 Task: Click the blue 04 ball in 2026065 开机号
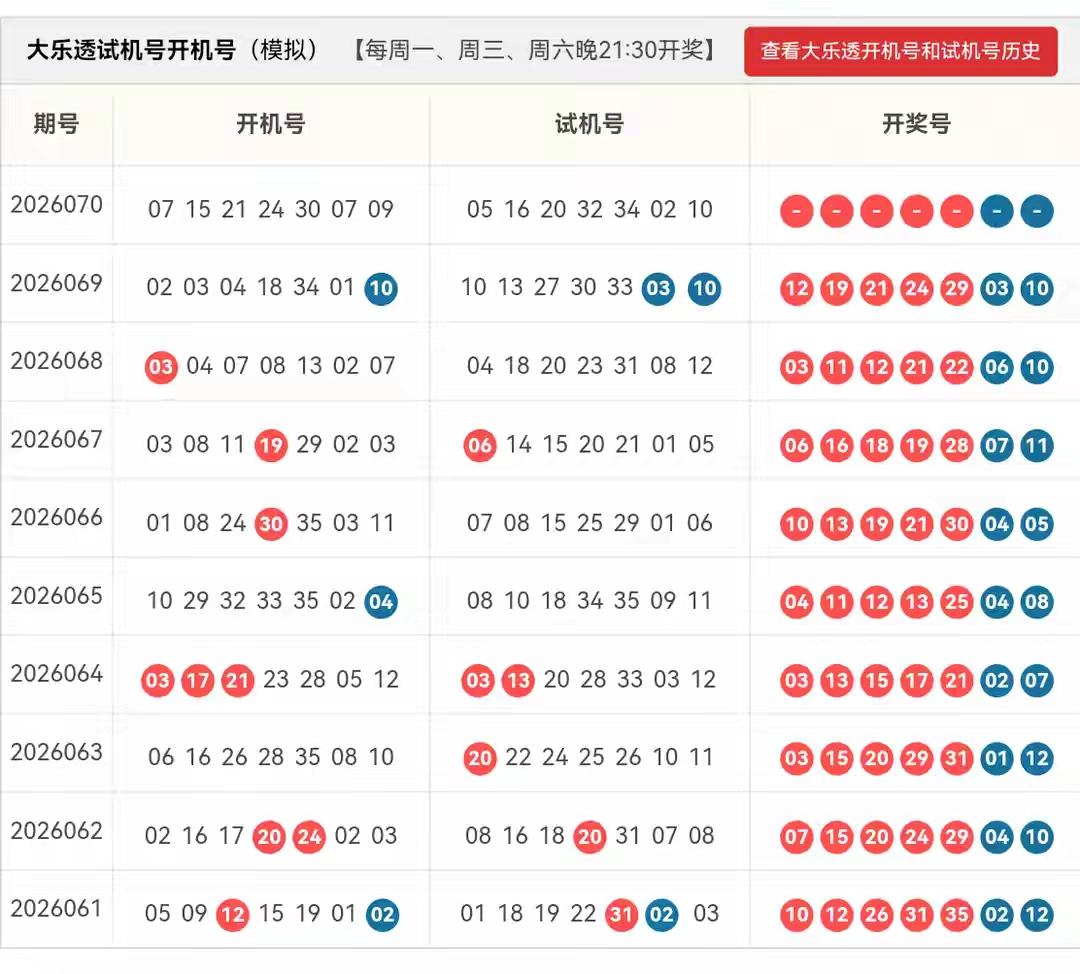[x=381, y=602]
